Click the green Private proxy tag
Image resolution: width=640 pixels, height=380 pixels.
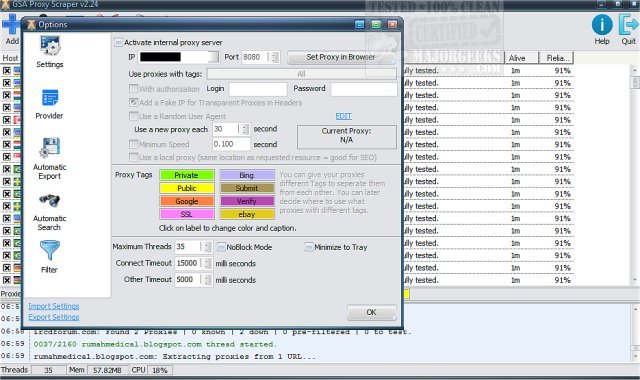[x=187, y=175]
